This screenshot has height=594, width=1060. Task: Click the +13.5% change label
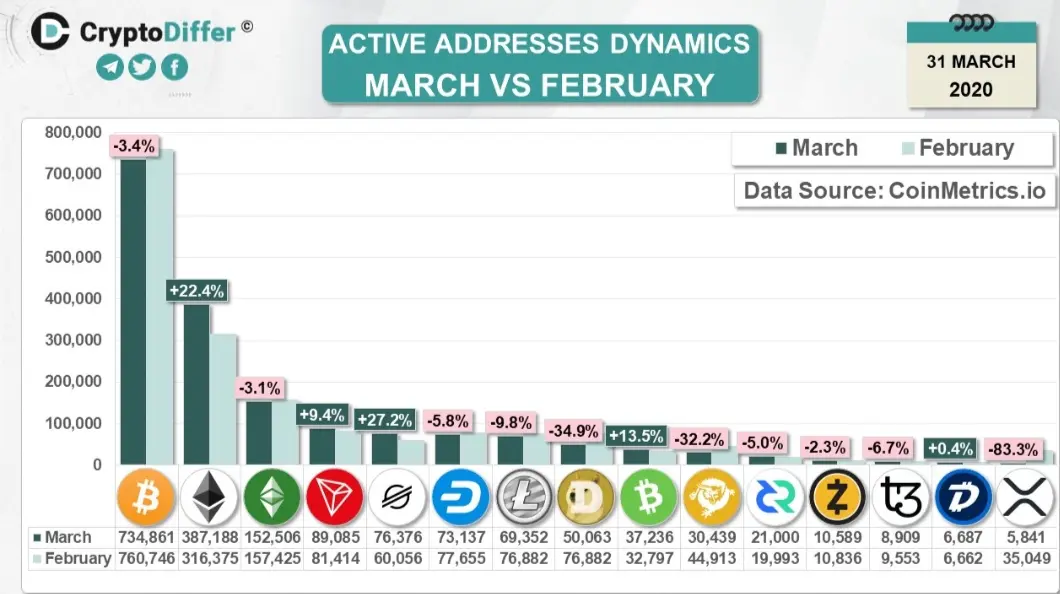point(636,437)
